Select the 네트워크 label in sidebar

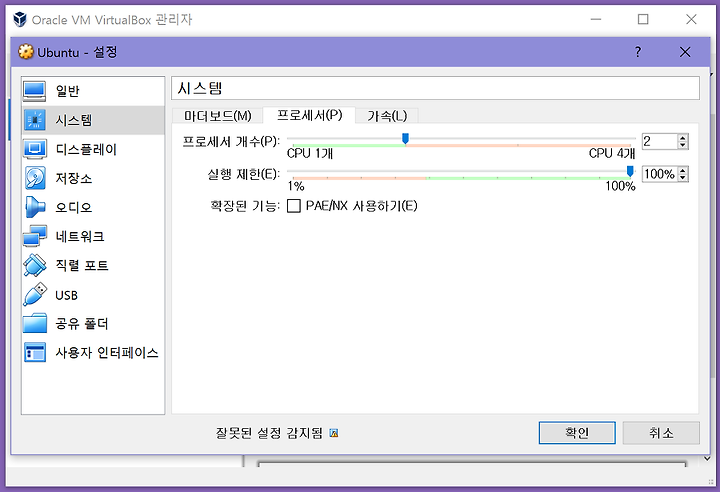point(80,236)
